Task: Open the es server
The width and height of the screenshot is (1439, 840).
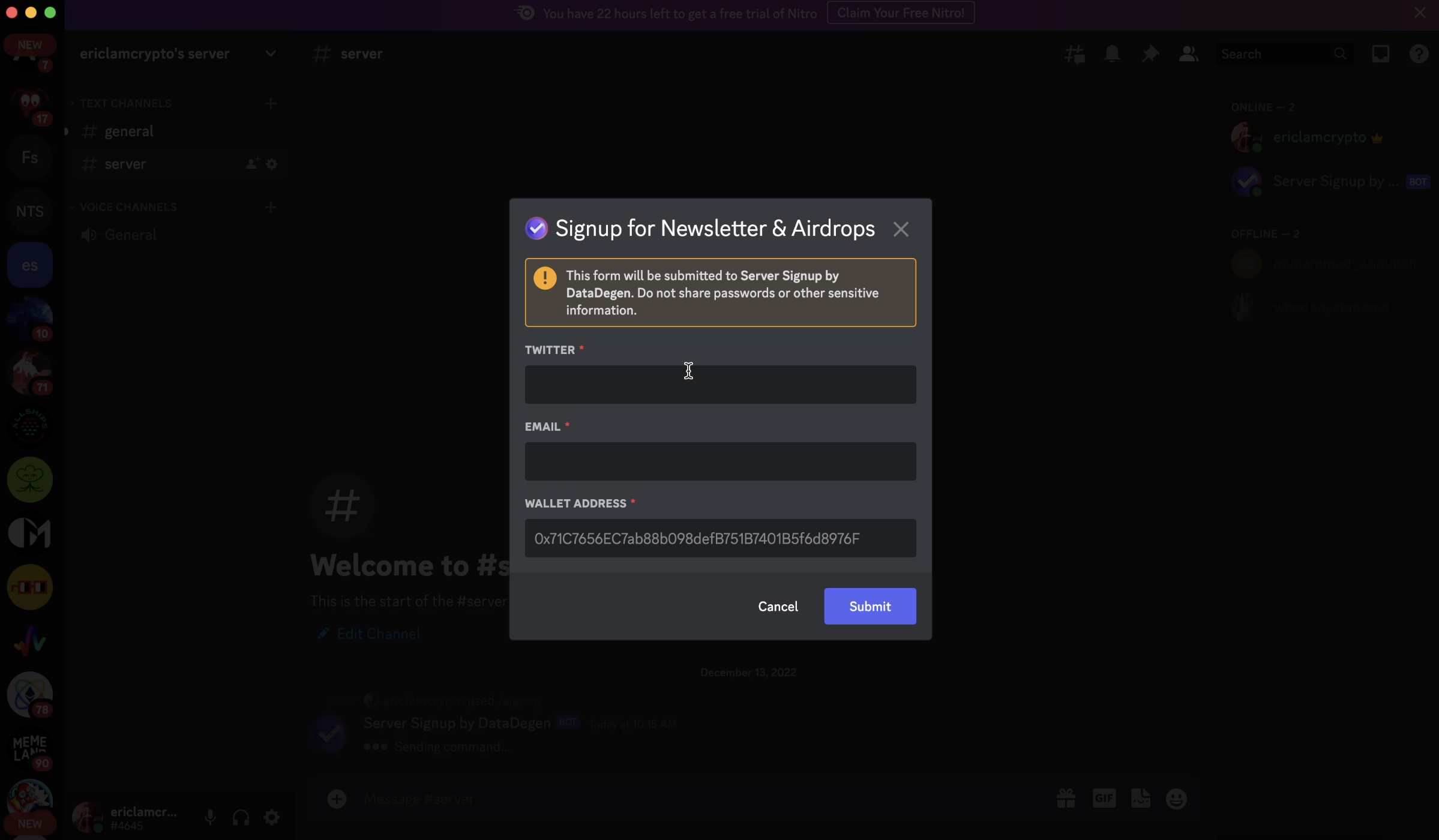Action: pyautogui.click(x=29, y=265)
